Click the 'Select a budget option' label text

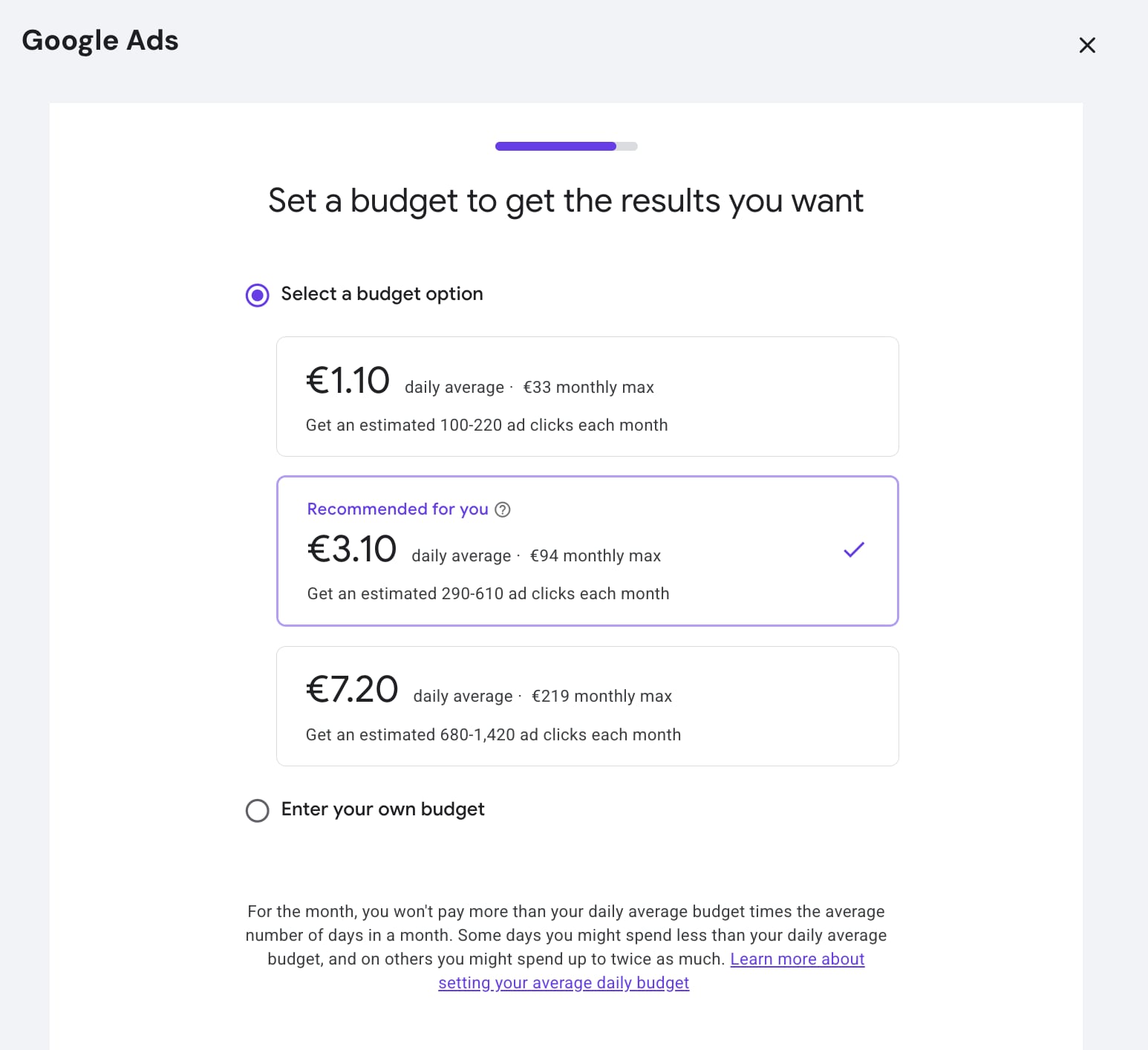pyautogui.click(x=382, y=294)
